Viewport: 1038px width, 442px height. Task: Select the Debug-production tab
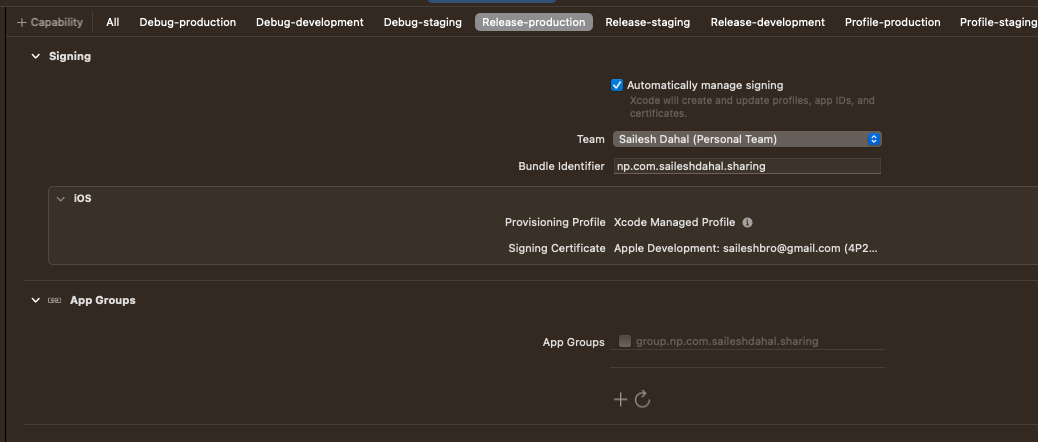coord(187,22)
